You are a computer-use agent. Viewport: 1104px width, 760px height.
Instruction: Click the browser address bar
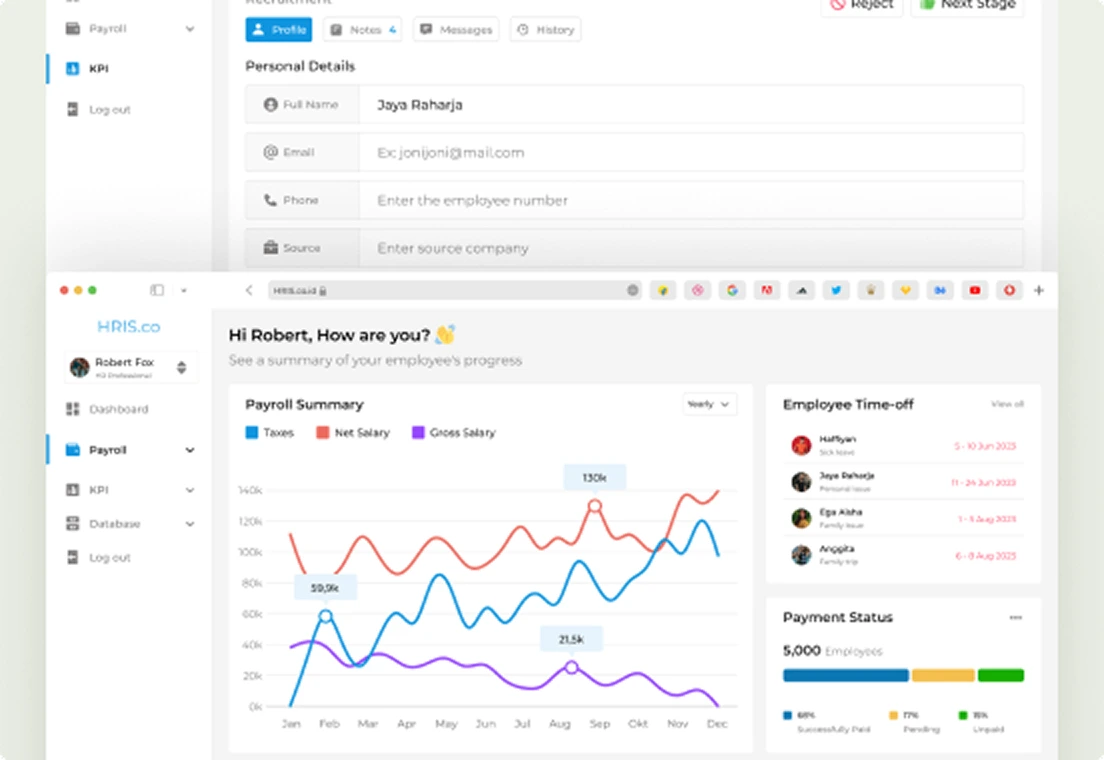pyautogui.click(x=455, y=290)
